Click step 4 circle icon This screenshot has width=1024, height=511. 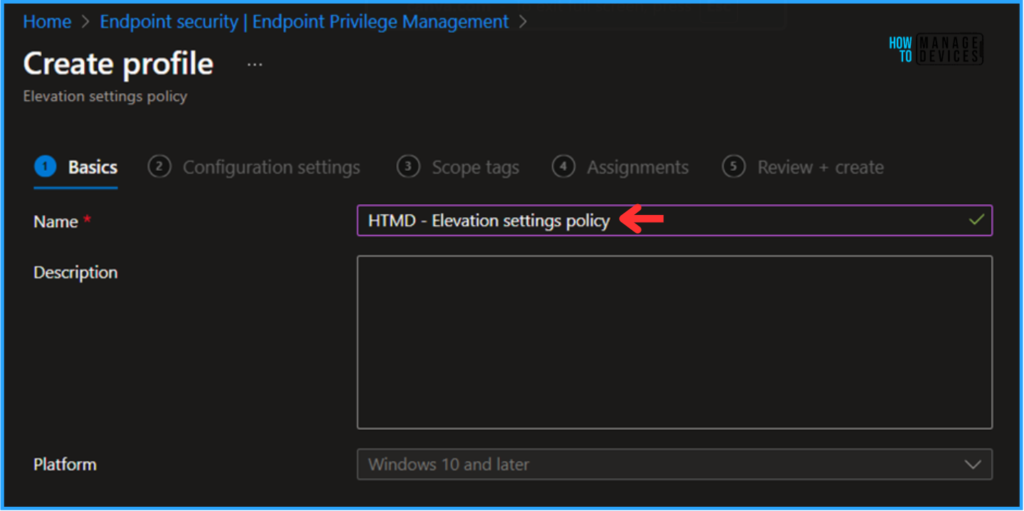coord(563,167)
